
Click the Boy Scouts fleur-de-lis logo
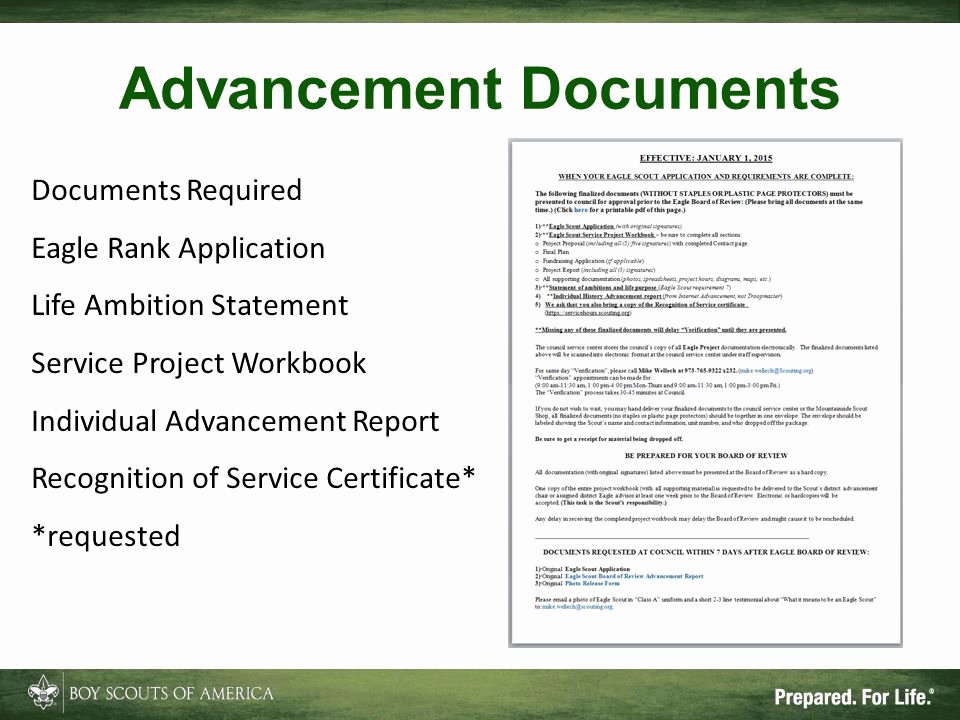[43, 692]
